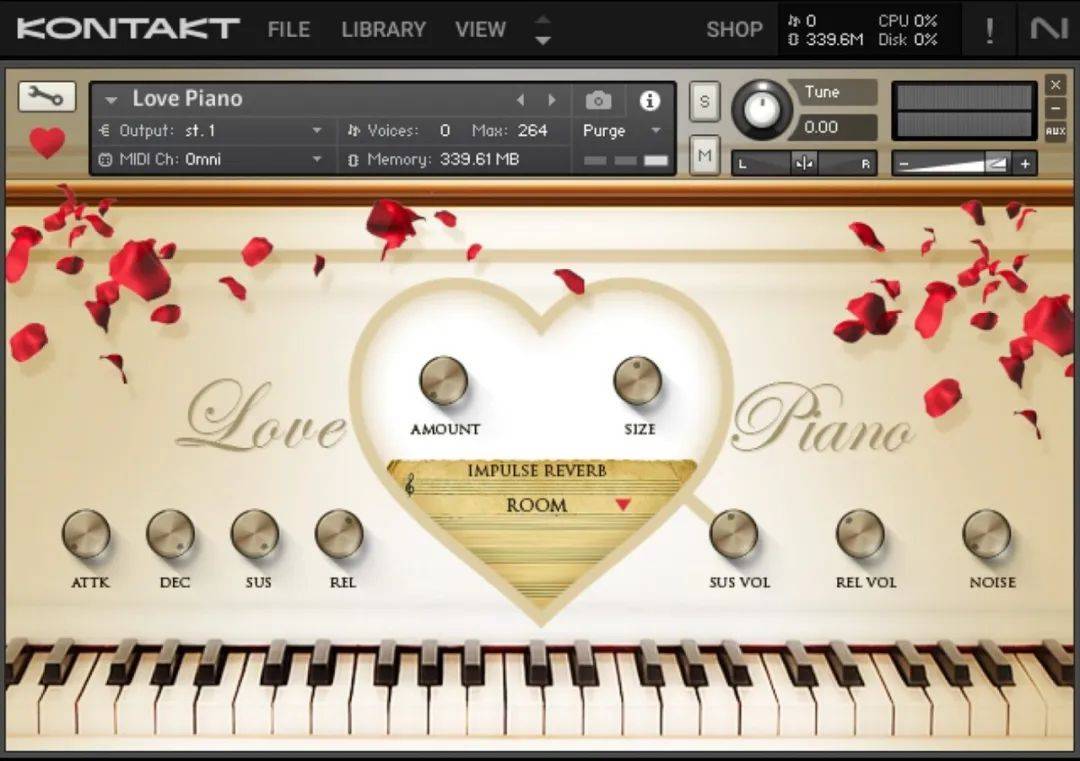
Task: Click the SUS VOL knob
Action: [734, 534]
